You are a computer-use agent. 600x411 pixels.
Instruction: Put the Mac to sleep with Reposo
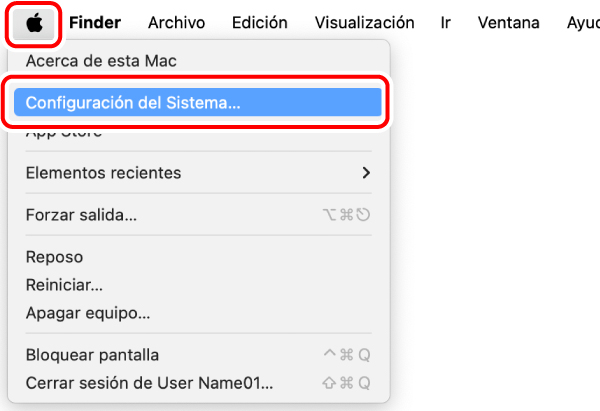click(54, 257)
